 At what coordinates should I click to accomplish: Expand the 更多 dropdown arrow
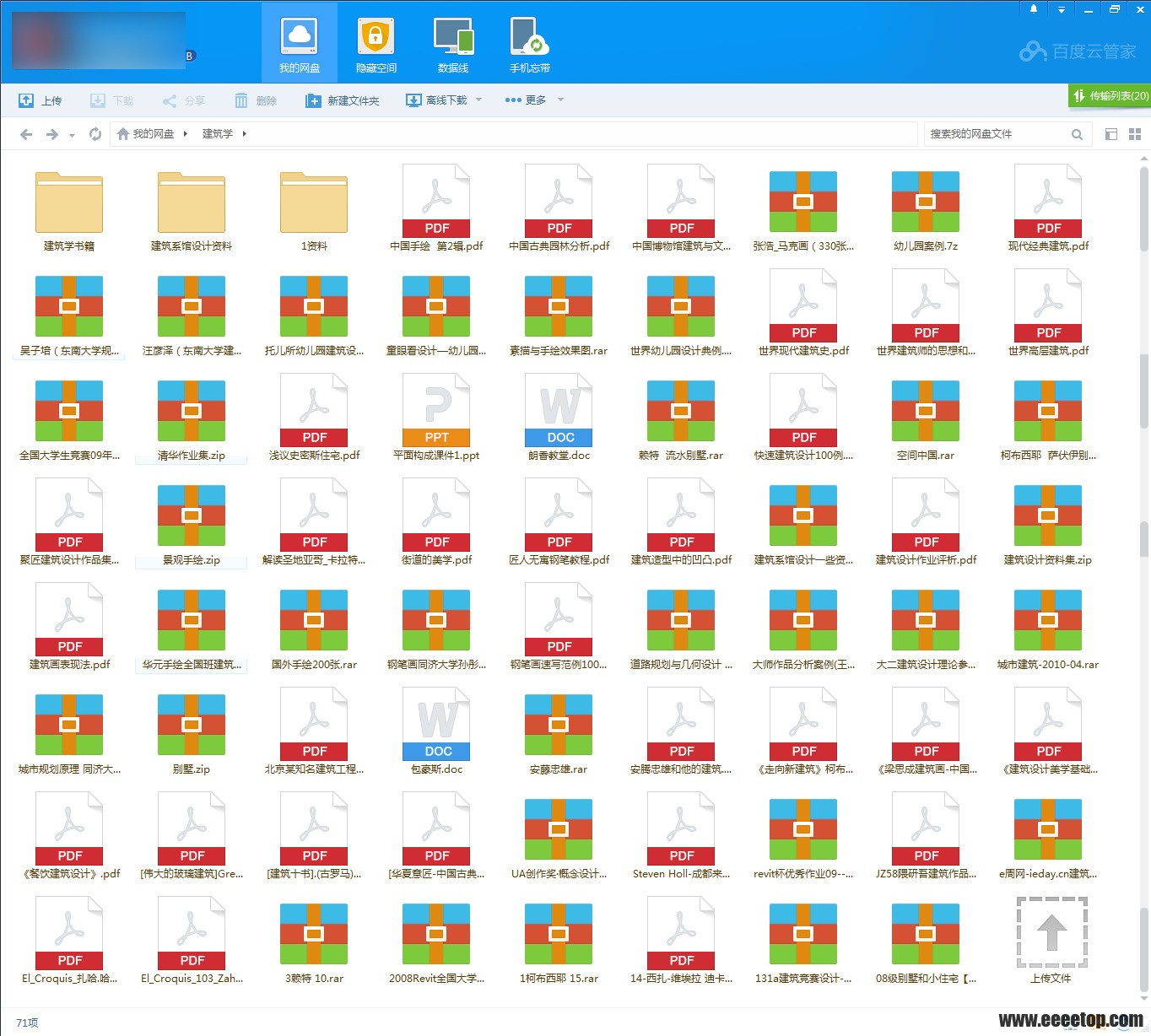click(560, 100)
